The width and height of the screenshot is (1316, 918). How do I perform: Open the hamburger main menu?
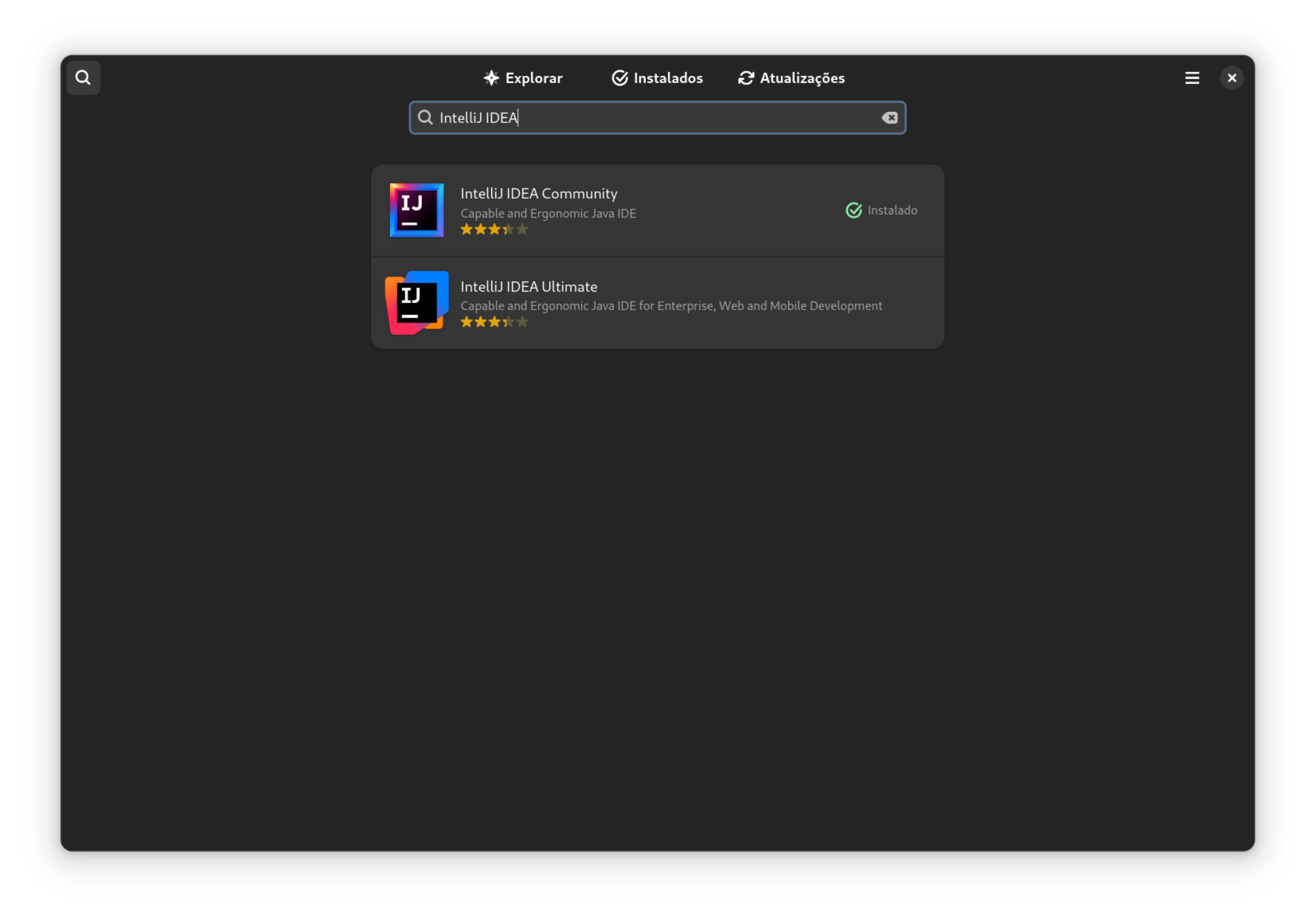coord(1192,77)
